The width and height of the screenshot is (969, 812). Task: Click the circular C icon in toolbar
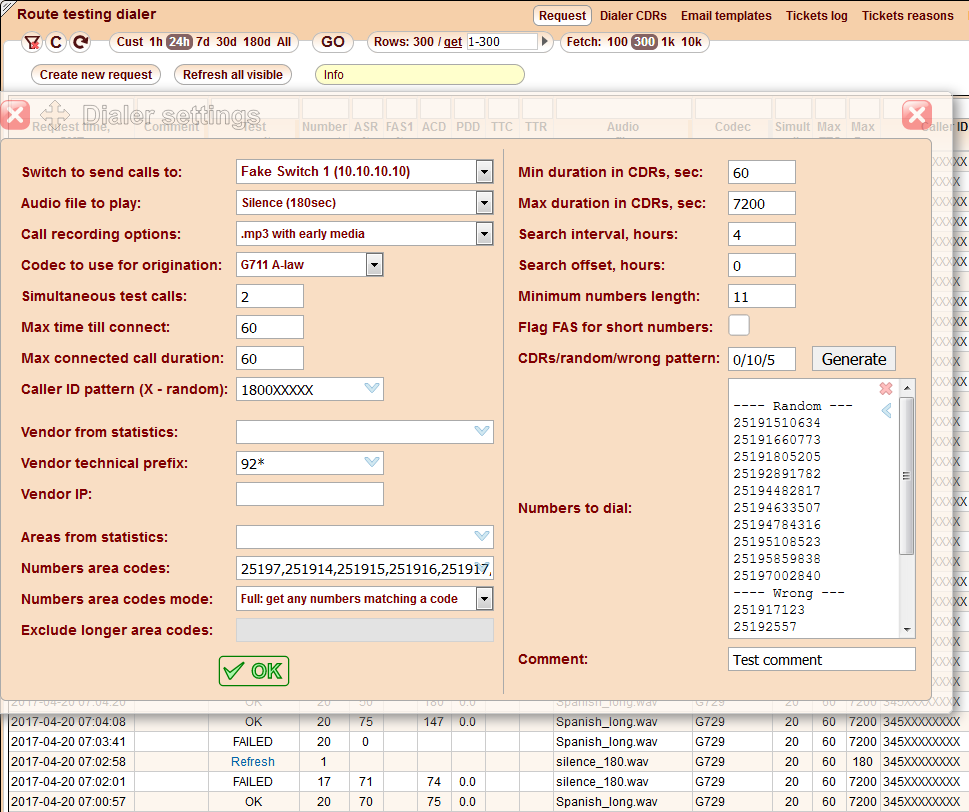[56, 42]
